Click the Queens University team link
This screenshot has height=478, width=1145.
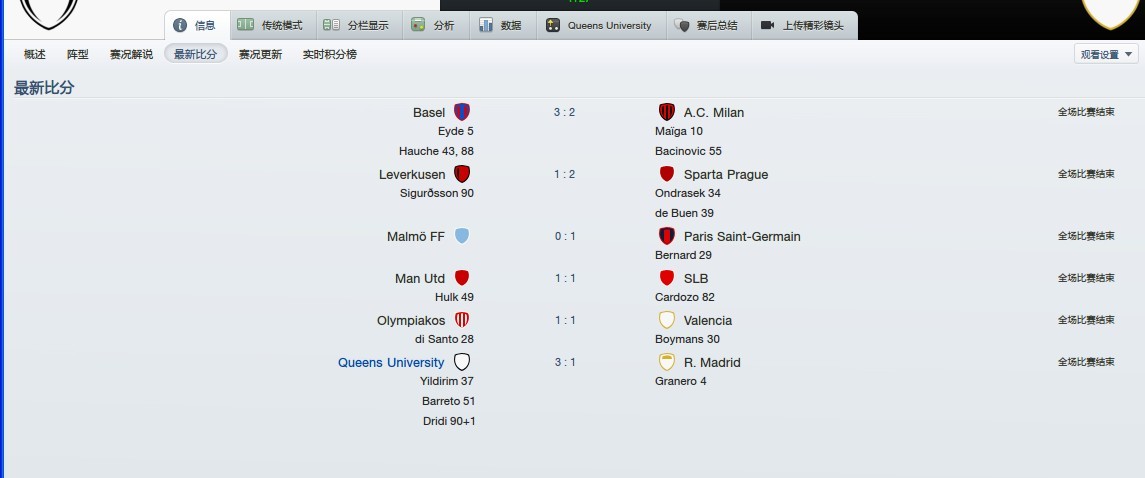tap(391, 362)
